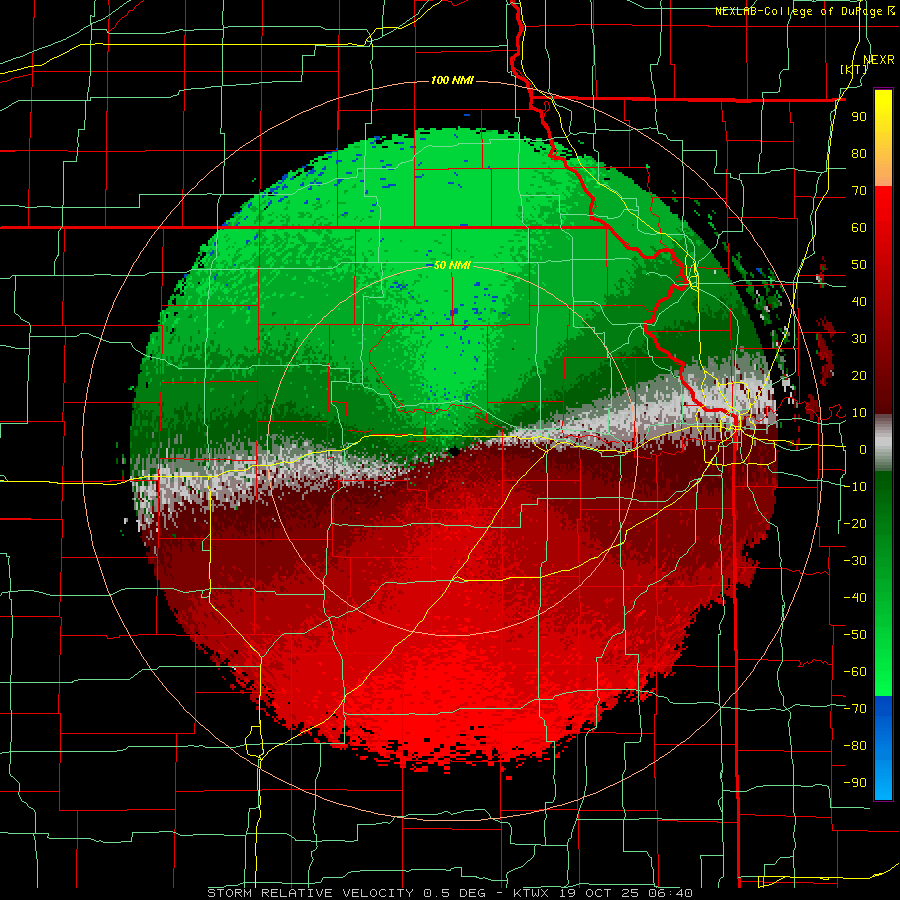Viewport: 900px width, 900px height.
Task: Click the 90 value on the color scale
Action: pyautogui.click(x=859, y=117)
